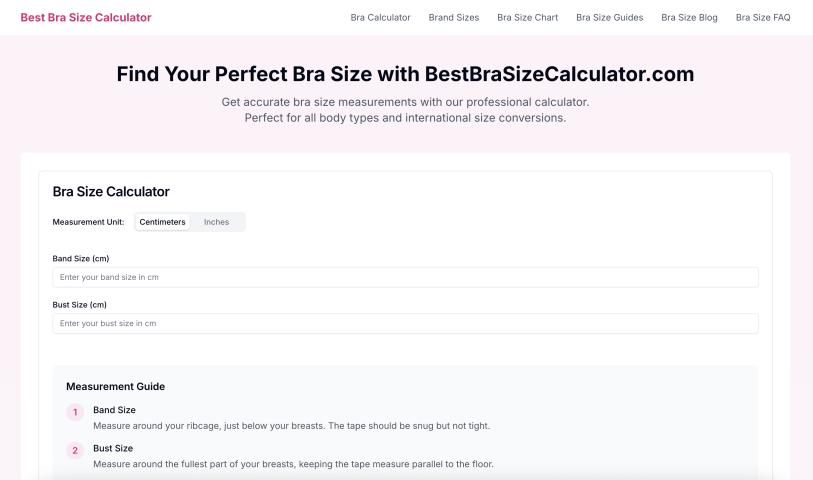Click the Measurement Unit label

tap(88, 222)
